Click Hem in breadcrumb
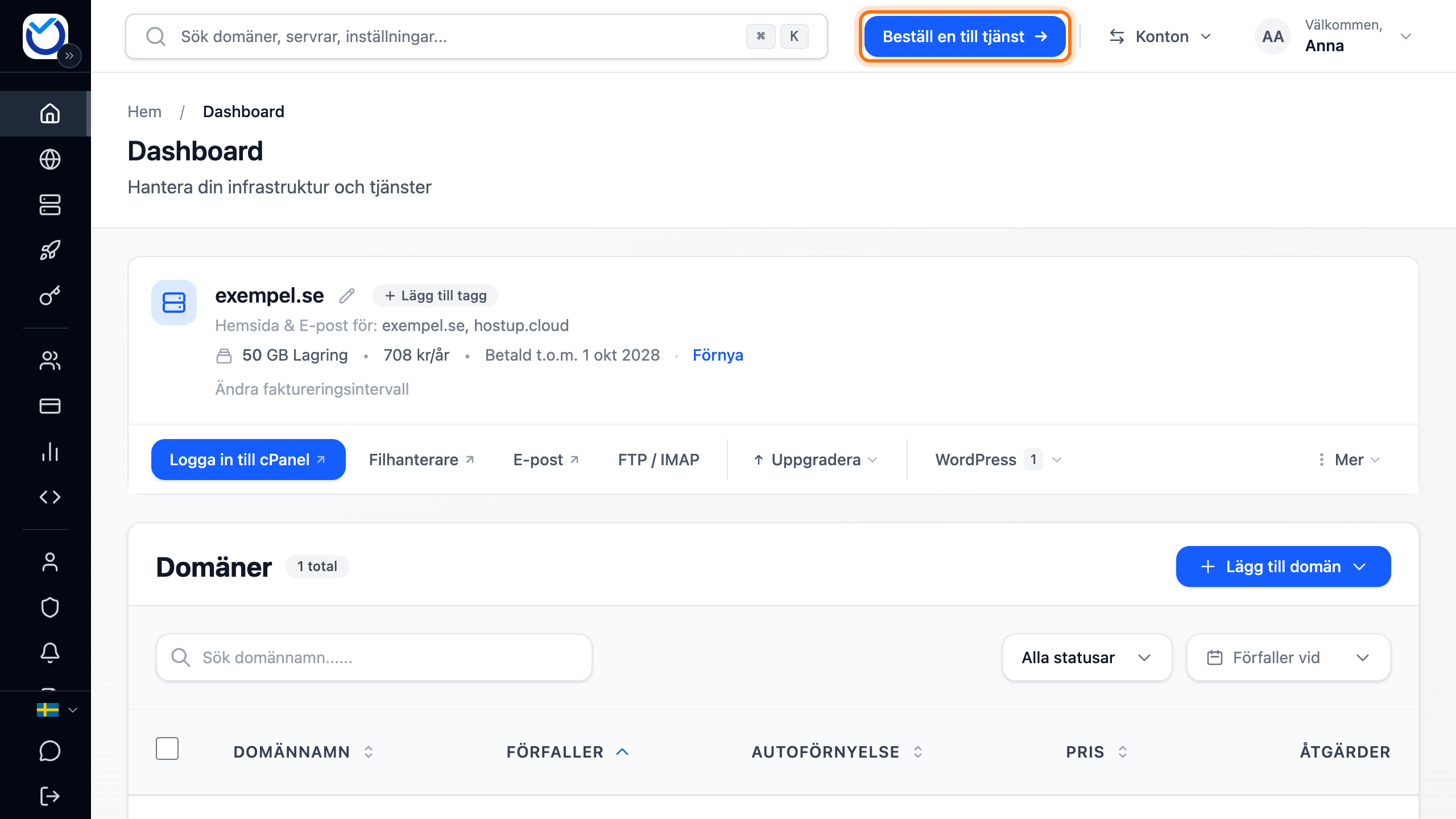Viewport: 1456px width, 819px height. point(144,111)
